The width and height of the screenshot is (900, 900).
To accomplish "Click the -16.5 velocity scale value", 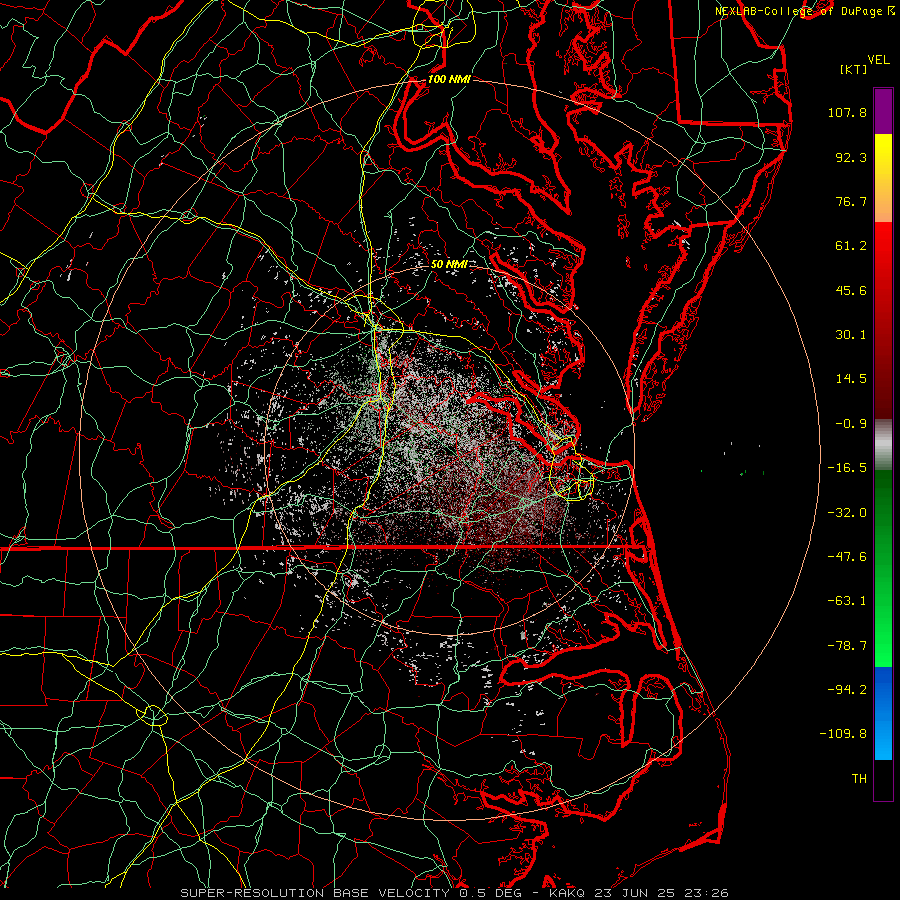I will (847, 468).
